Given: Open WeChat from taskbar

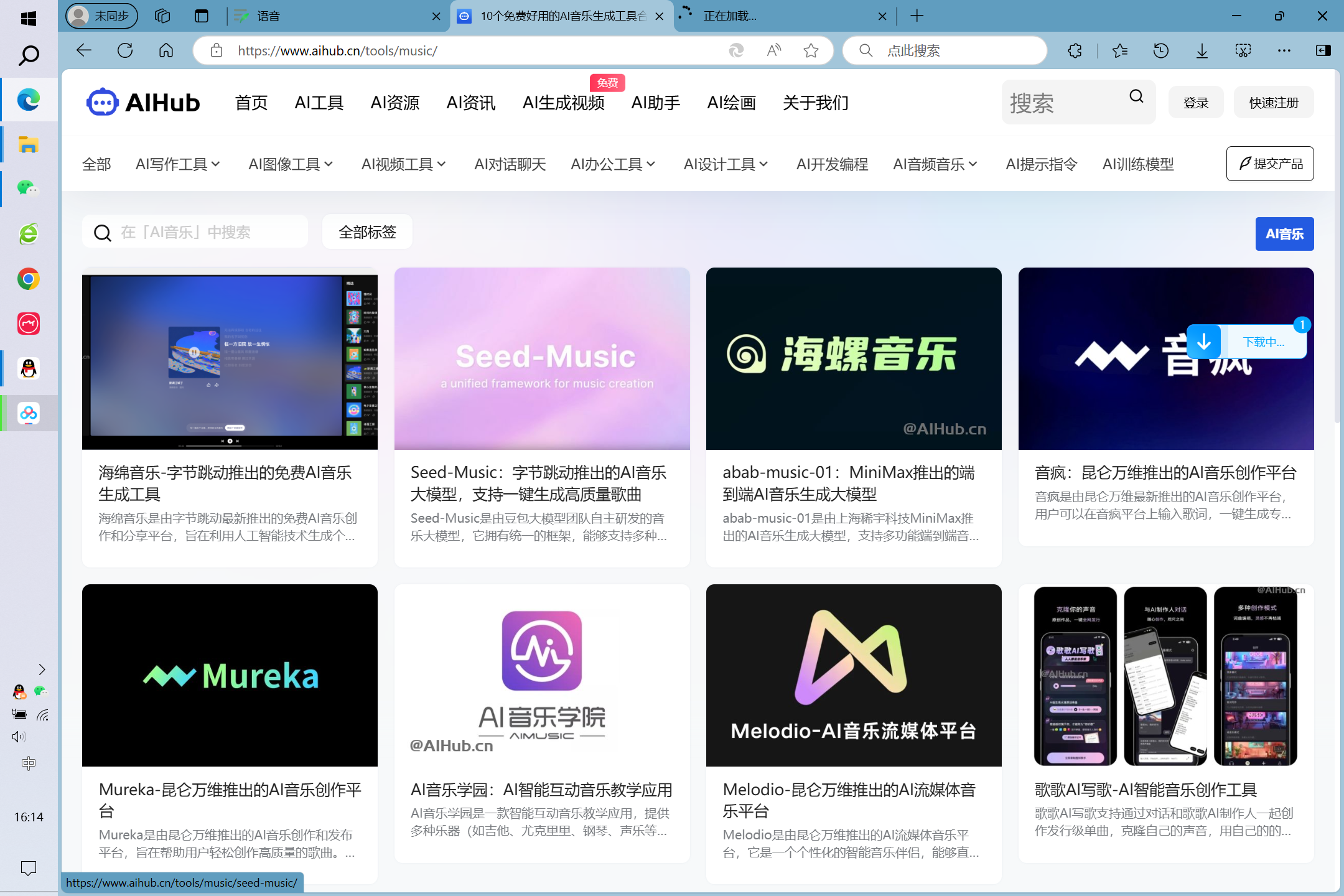Looking at the screenshot, I should pyautogui.click(x=29, y=188).
